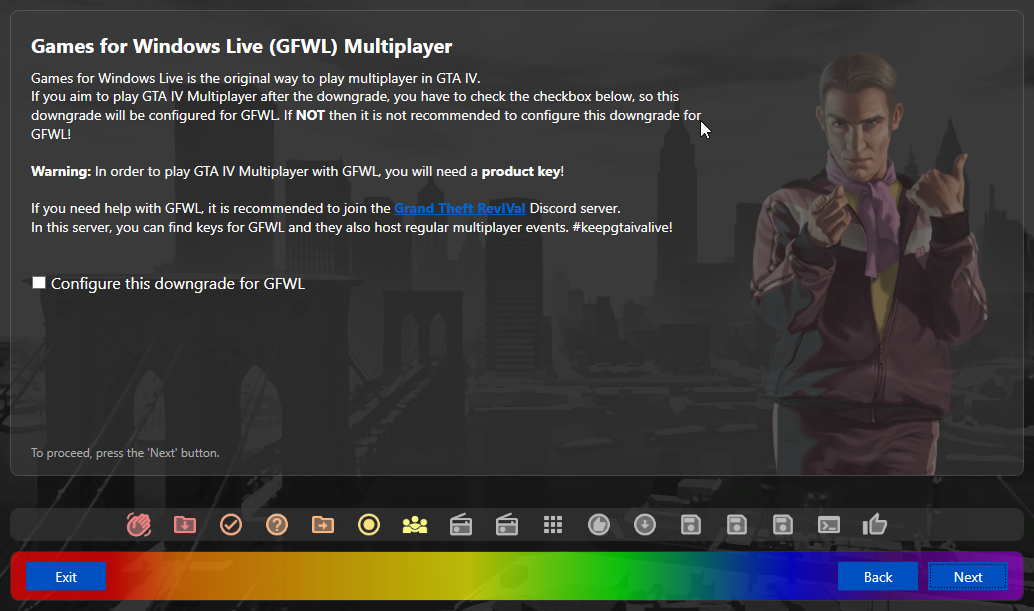Open the circled download arrow step icon
Screen dimensions: 1034x611
coord(645,525)
